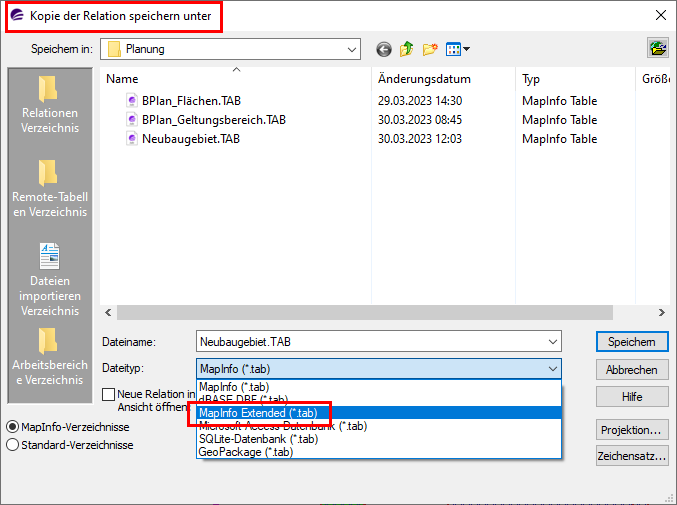Collapse the Dateityp dropdown list
The width and height of the screenshot is (677, 505).
point(553,369)
